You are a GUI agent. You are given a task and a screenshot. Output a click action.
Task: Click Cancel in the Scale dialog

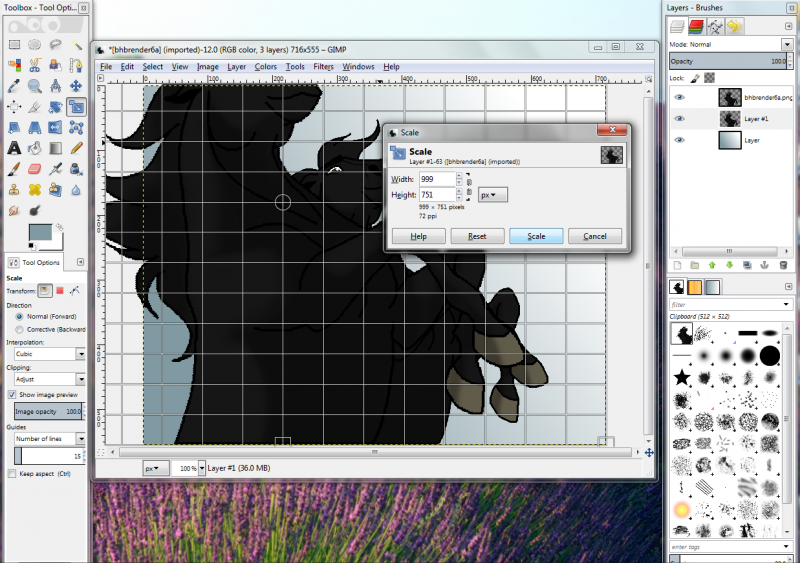point(595,236)
